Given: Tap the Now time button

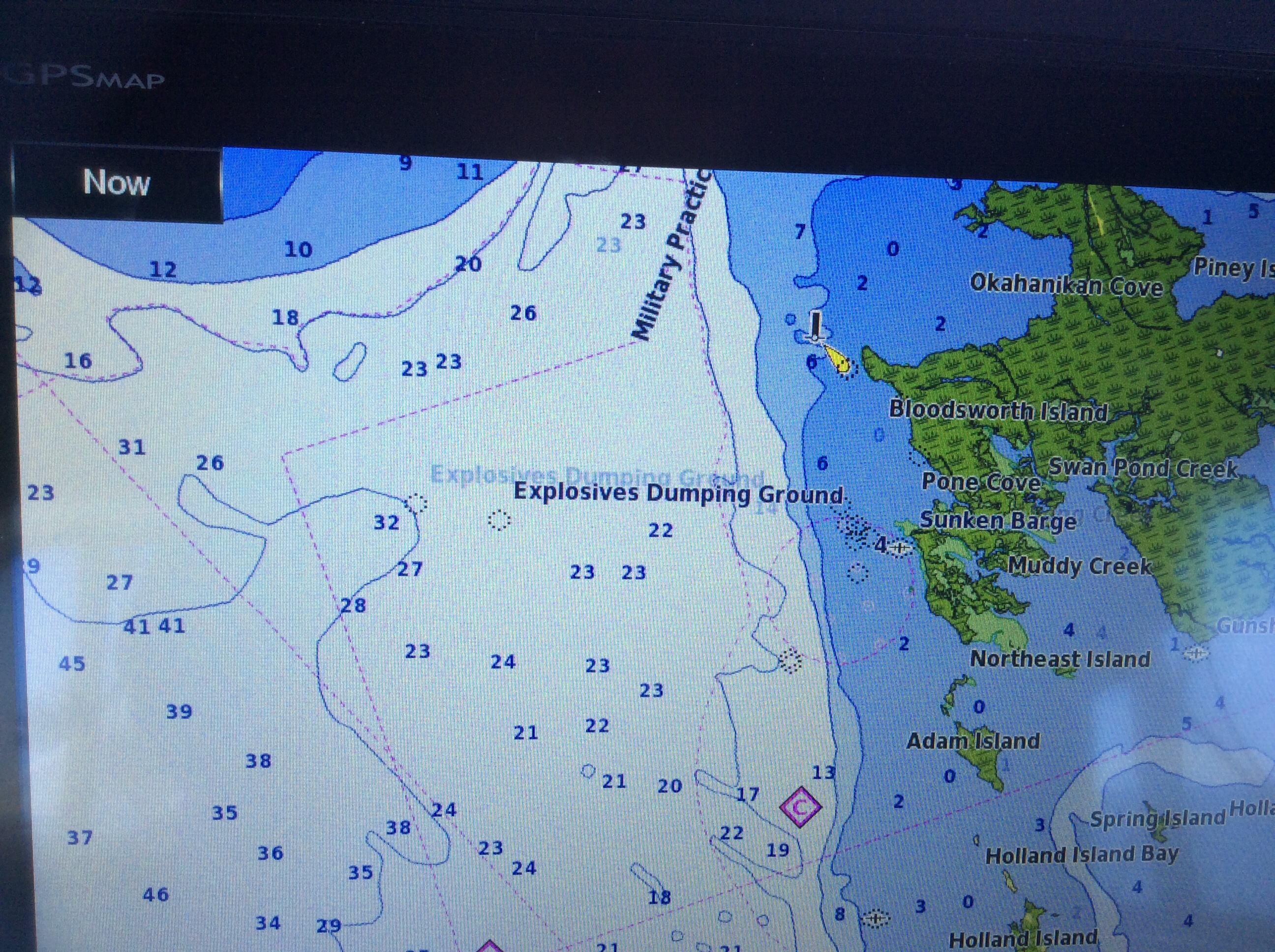Looking at the screenshot, I should [x=117, y=182].
